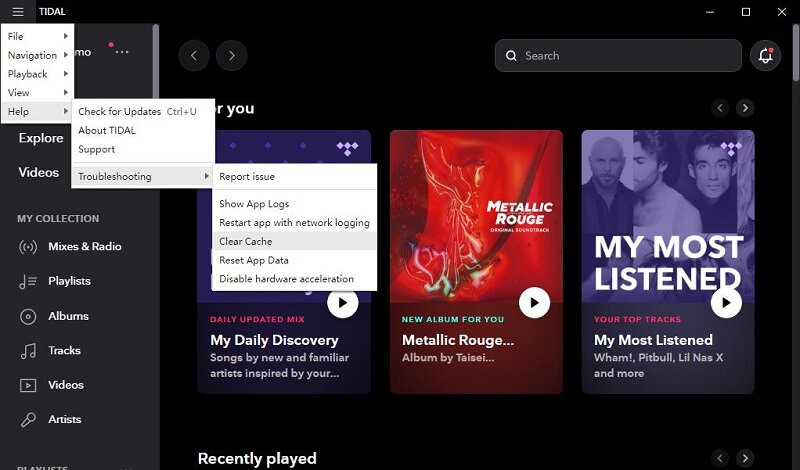Open the top-level Videos page
Viewport: 800px width, 470px height.
tap(39, 172)
